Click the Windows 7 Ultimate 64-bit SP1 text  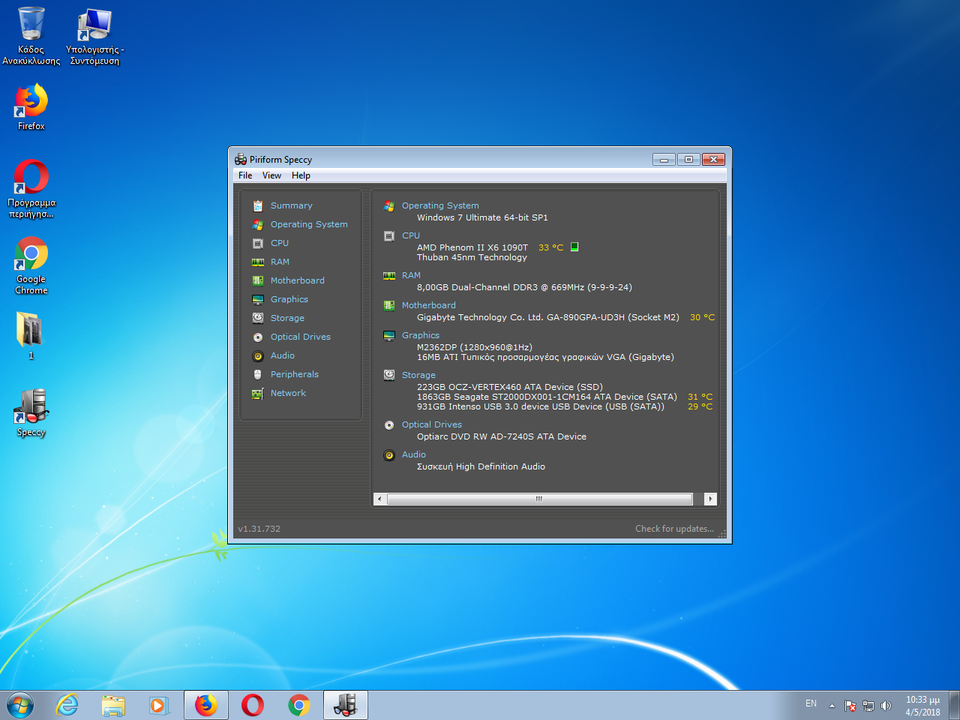[482, 218]
